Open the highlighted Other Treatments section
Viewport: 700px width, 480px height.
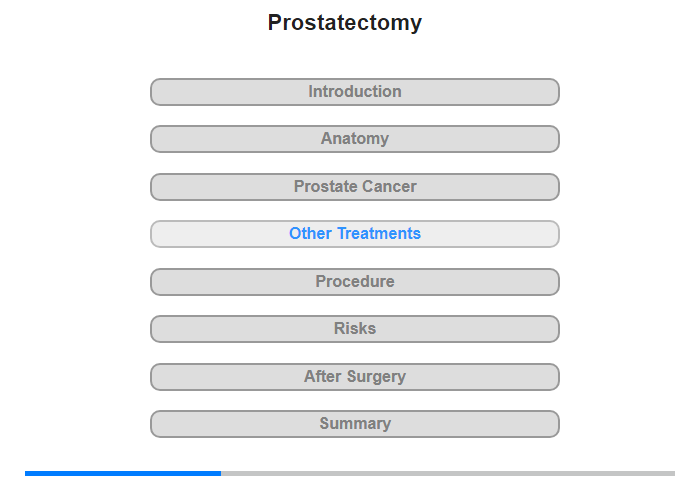354,234
